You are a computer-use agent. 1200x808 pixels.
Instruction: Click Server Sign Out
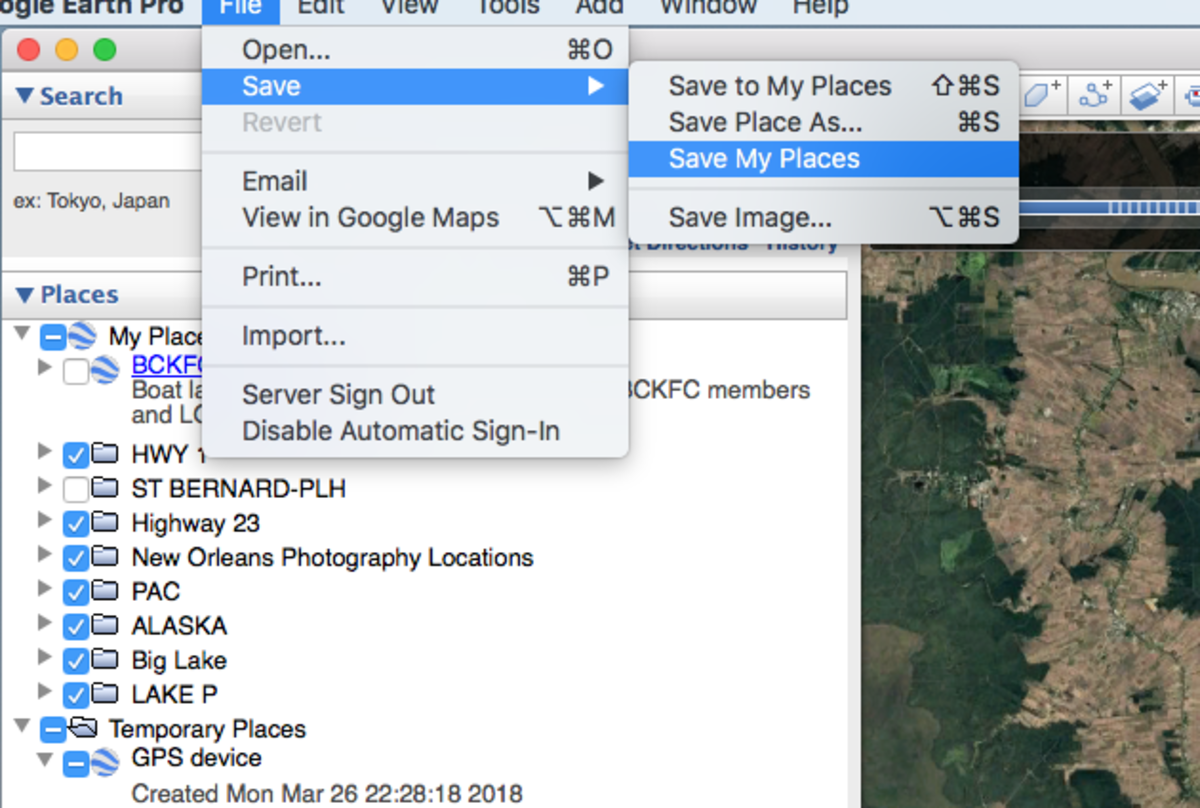click(x=415, y=394)
